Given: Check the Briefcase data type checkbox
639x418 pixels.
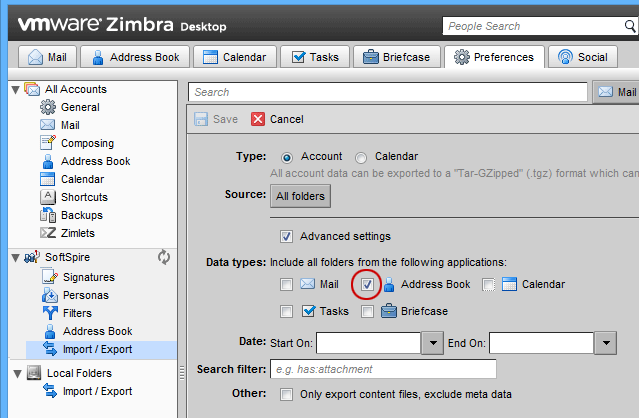Looking at the screenshot, I should click(x=367, y=312).
